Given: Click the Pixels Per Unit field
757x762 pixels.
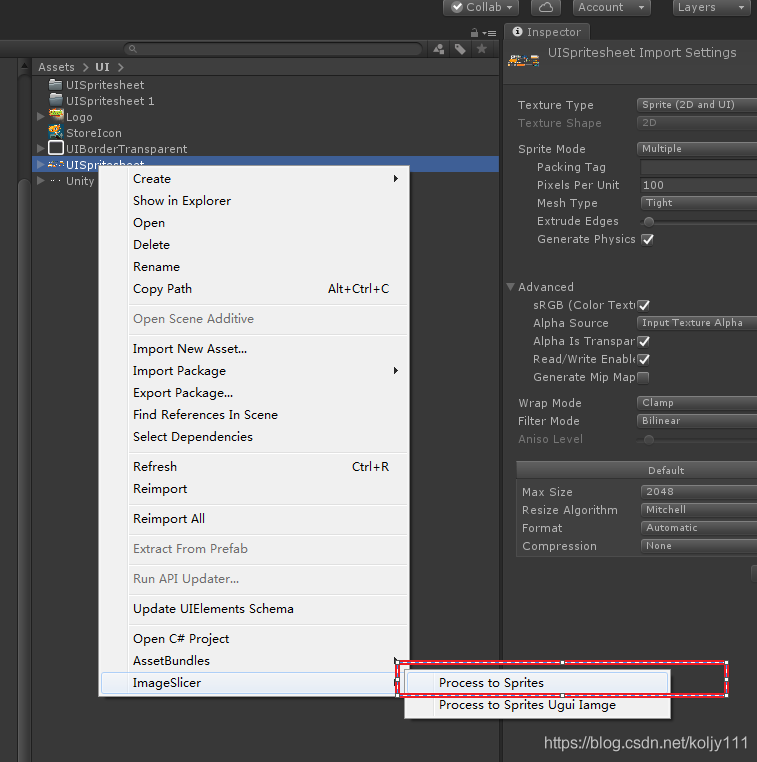Looking at the screenshot, I should tap(699, 185).
